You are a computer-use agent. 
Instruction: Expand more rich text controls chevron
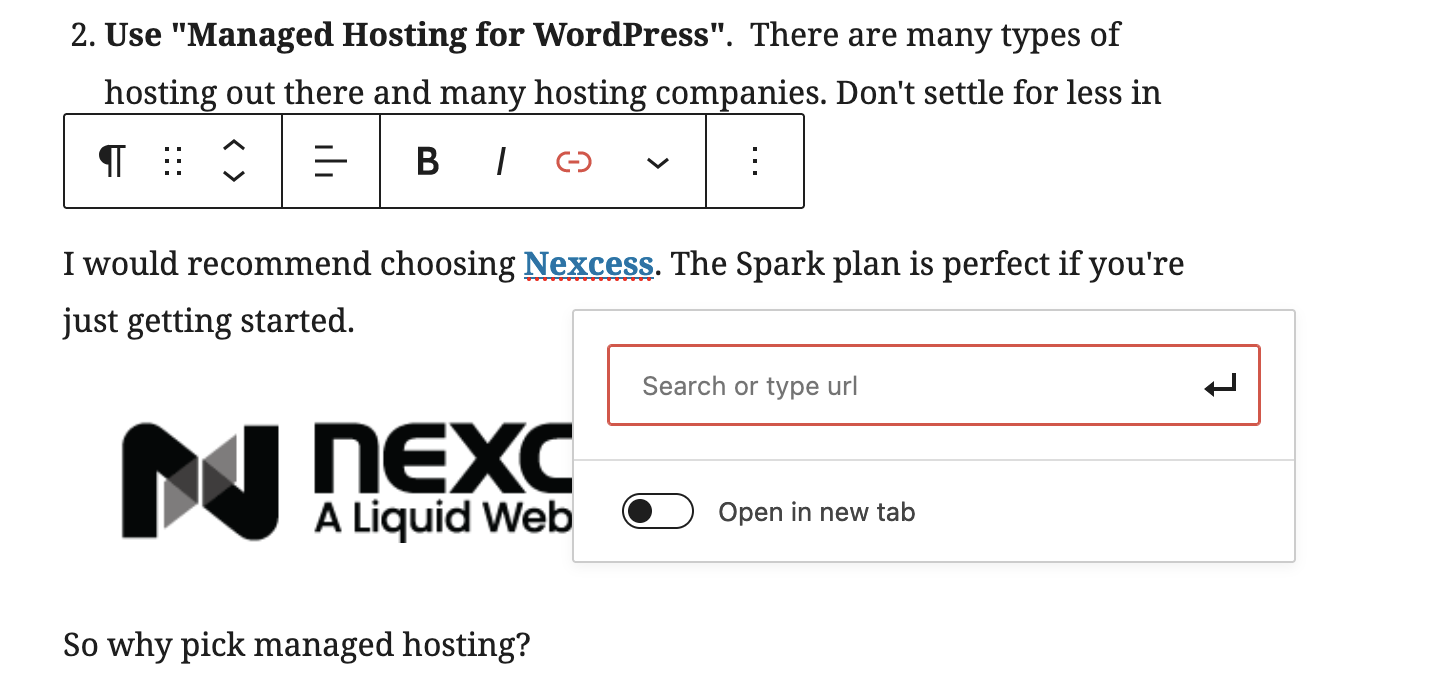click(x=657, y=162)
